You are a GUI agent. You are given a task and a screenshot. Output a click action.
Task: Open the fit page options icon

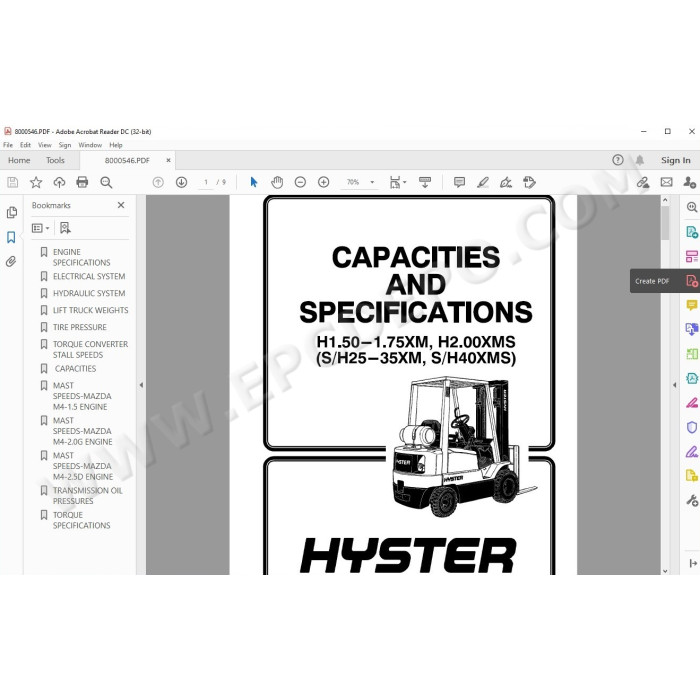397,182
